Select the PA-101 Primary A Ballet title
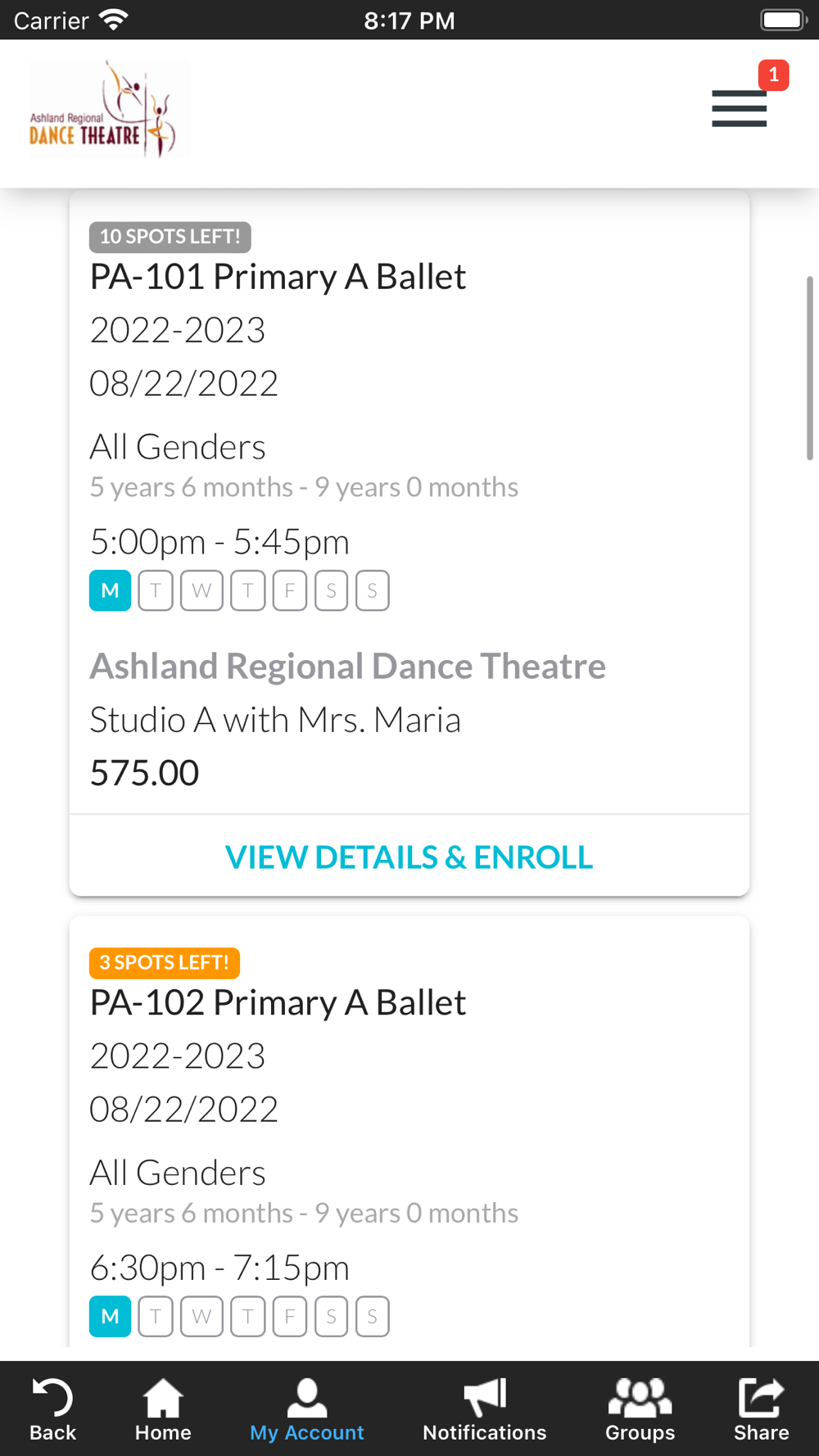The height and width of the screenshot is (1456, 819). point(278,277)
